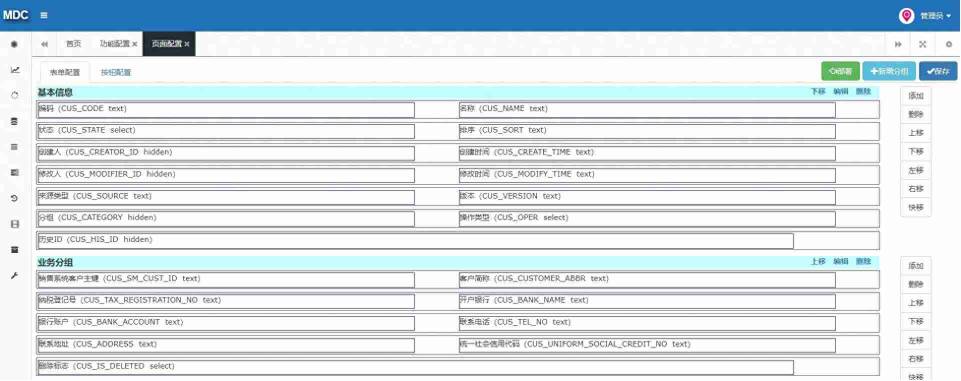The height and width of the screenshot is (381, 961).
Task: Open the newspaper icon in left sidebar
Action: pos(15,173)
